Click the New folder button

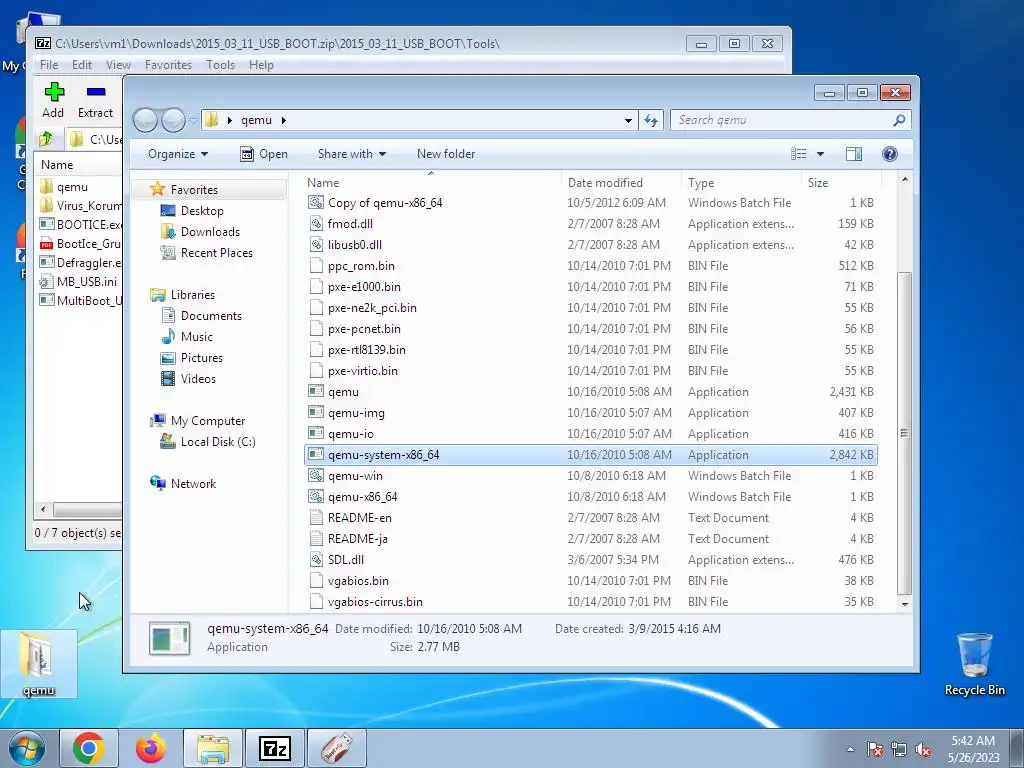coord(446,154)
